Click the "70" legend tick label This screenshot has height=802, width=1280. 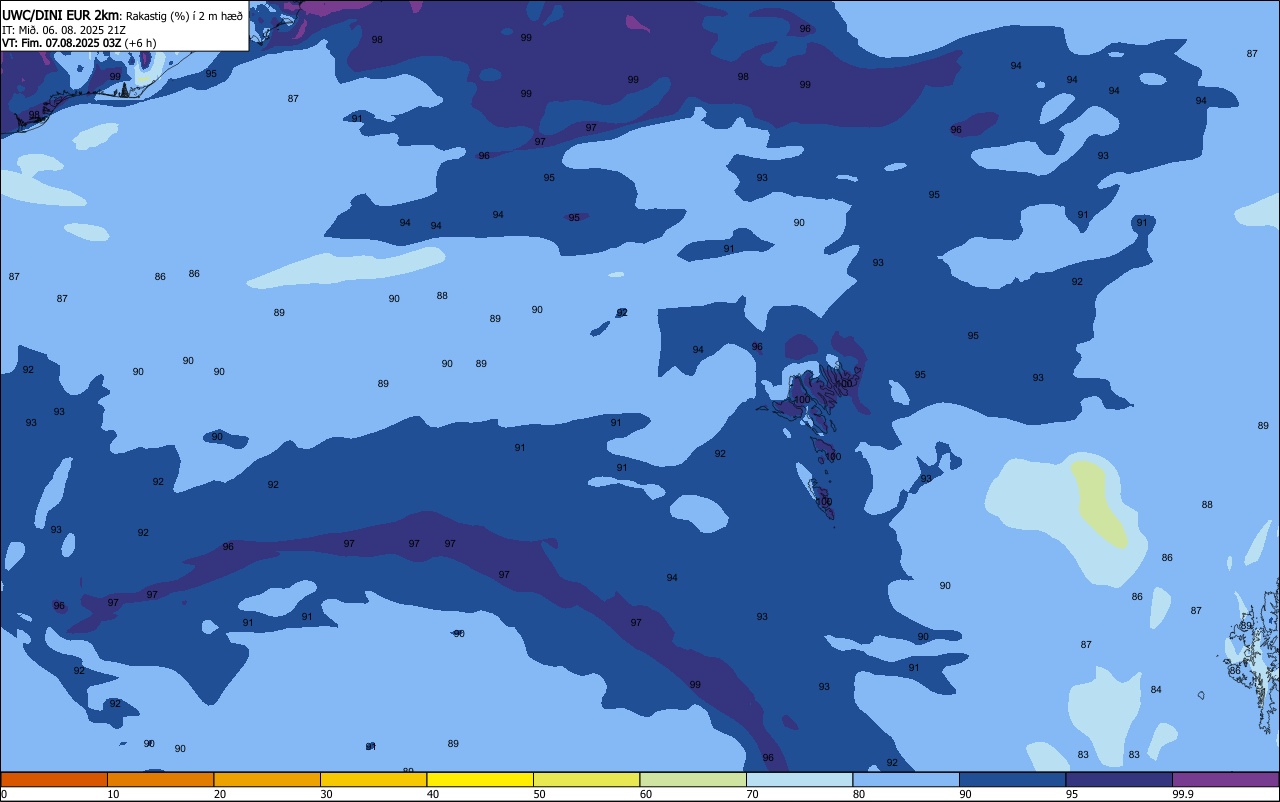(x=752, y=794)
